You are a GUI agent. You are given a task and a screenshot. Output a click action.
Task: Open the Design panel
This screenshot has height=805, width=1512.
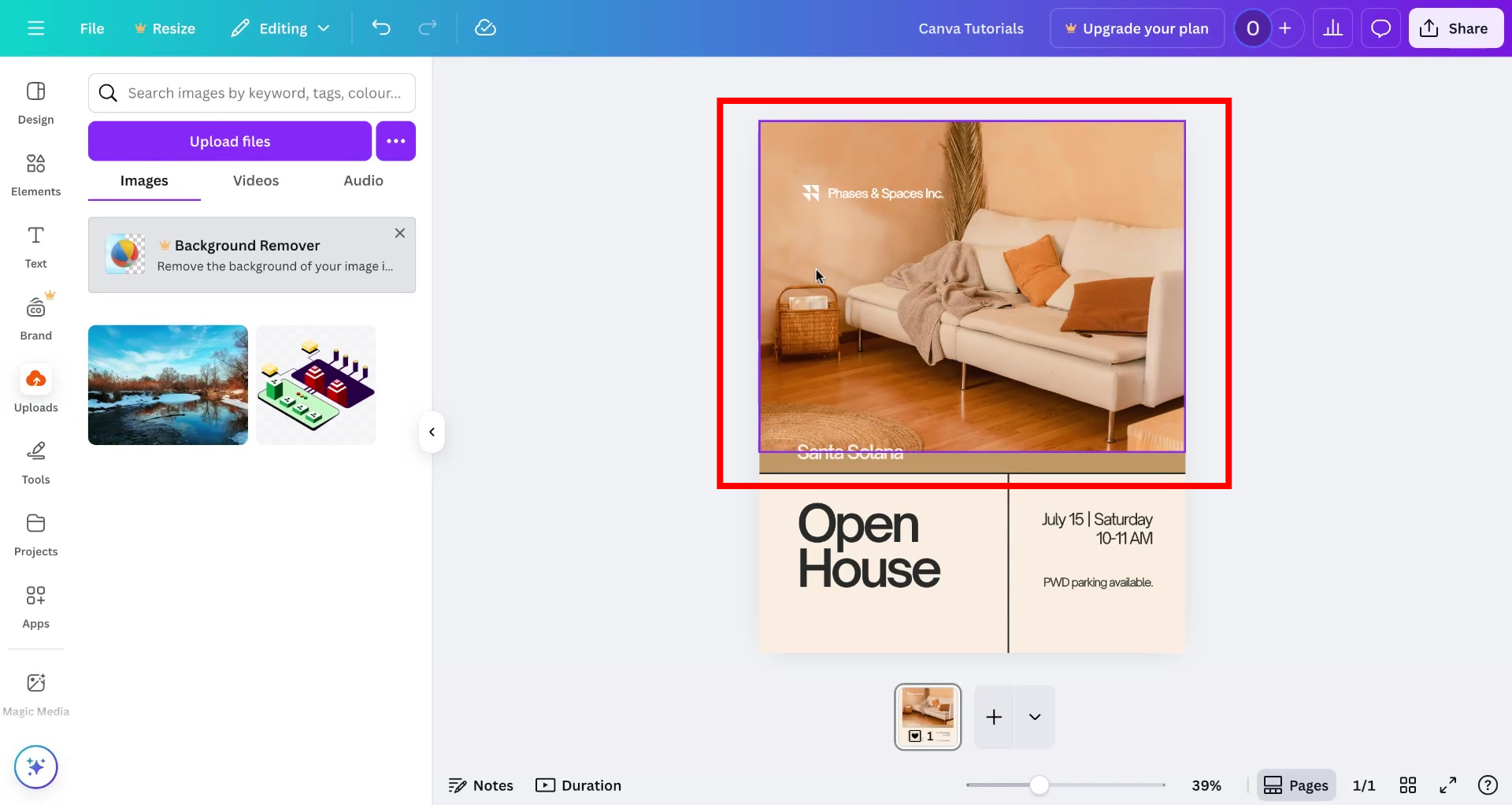[35, 102]
